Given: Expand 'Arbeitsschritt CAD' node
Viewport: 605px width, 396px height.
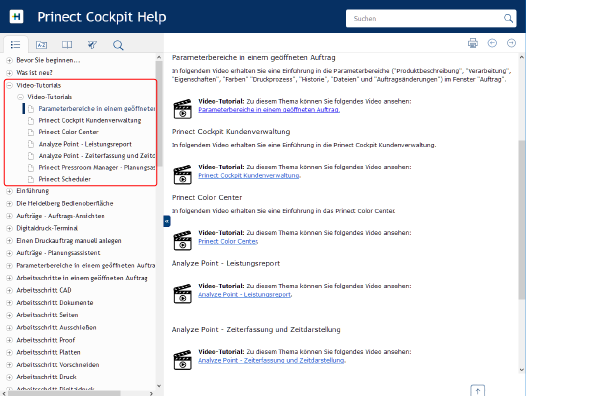Looking at the screenshot, I should (x=10, y=290).
